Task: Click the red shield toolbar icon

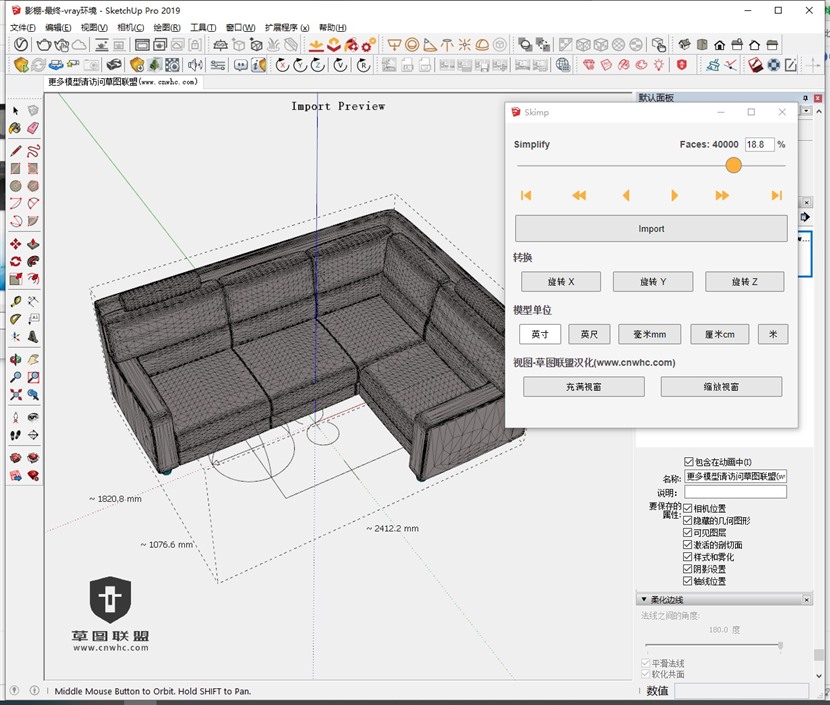Action: [682, 65]
